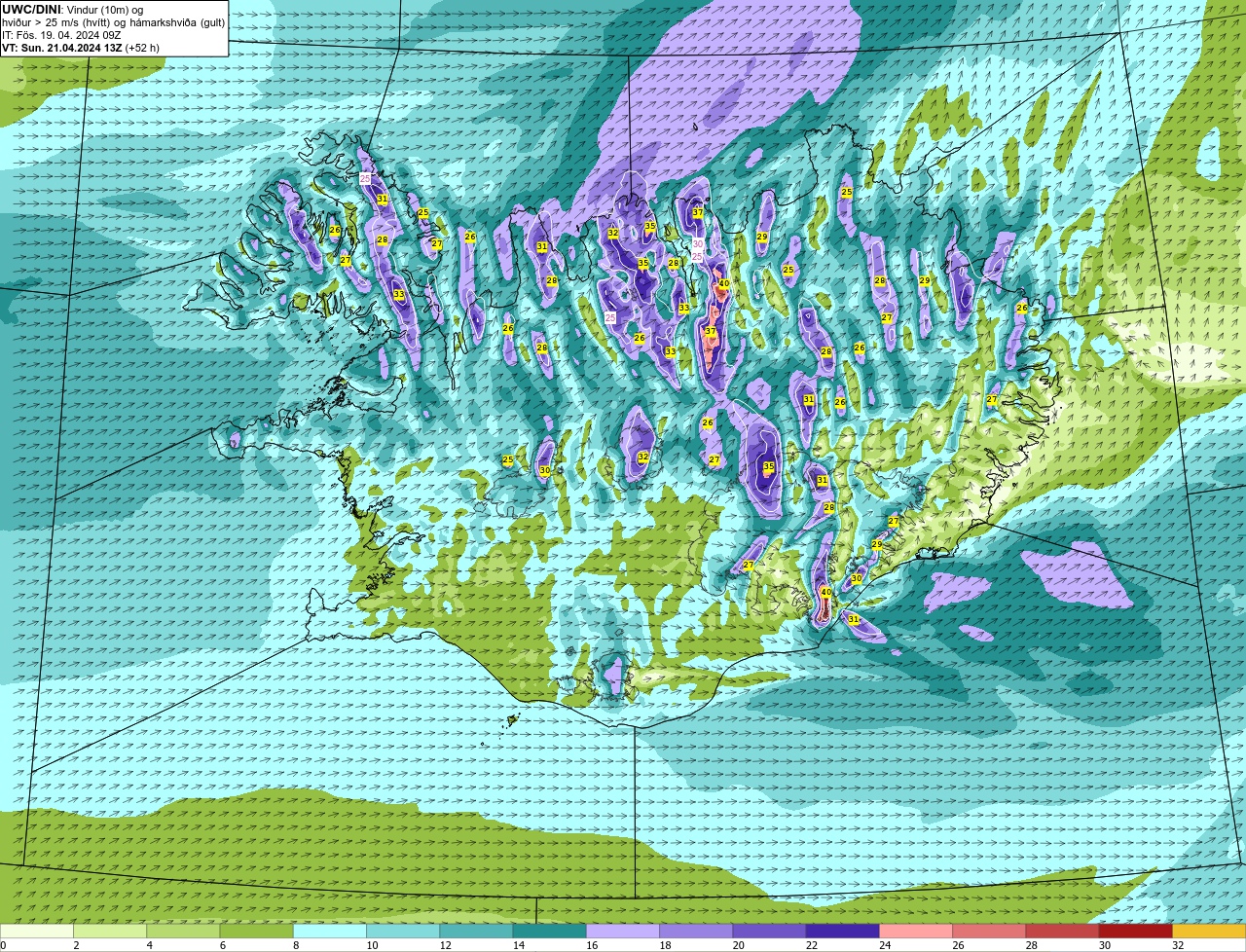Viewport: 1246px width, 952px height.
Task: Click the legend scale number '26'
Action: (x=959, y=945)
